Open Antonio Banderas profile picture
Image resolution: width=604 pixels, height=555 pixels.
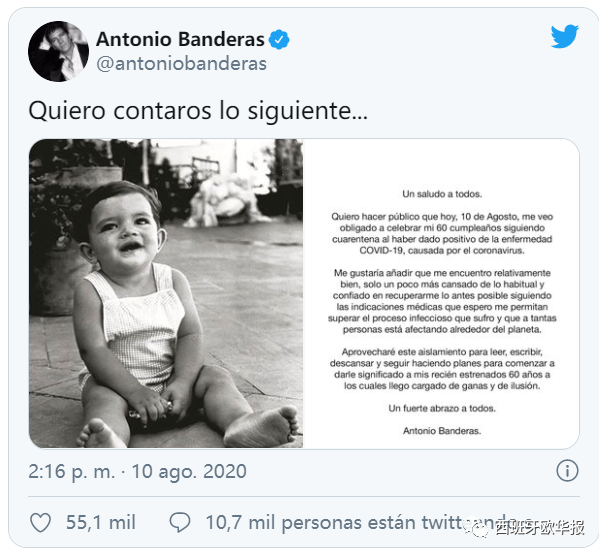click(59, 51)
